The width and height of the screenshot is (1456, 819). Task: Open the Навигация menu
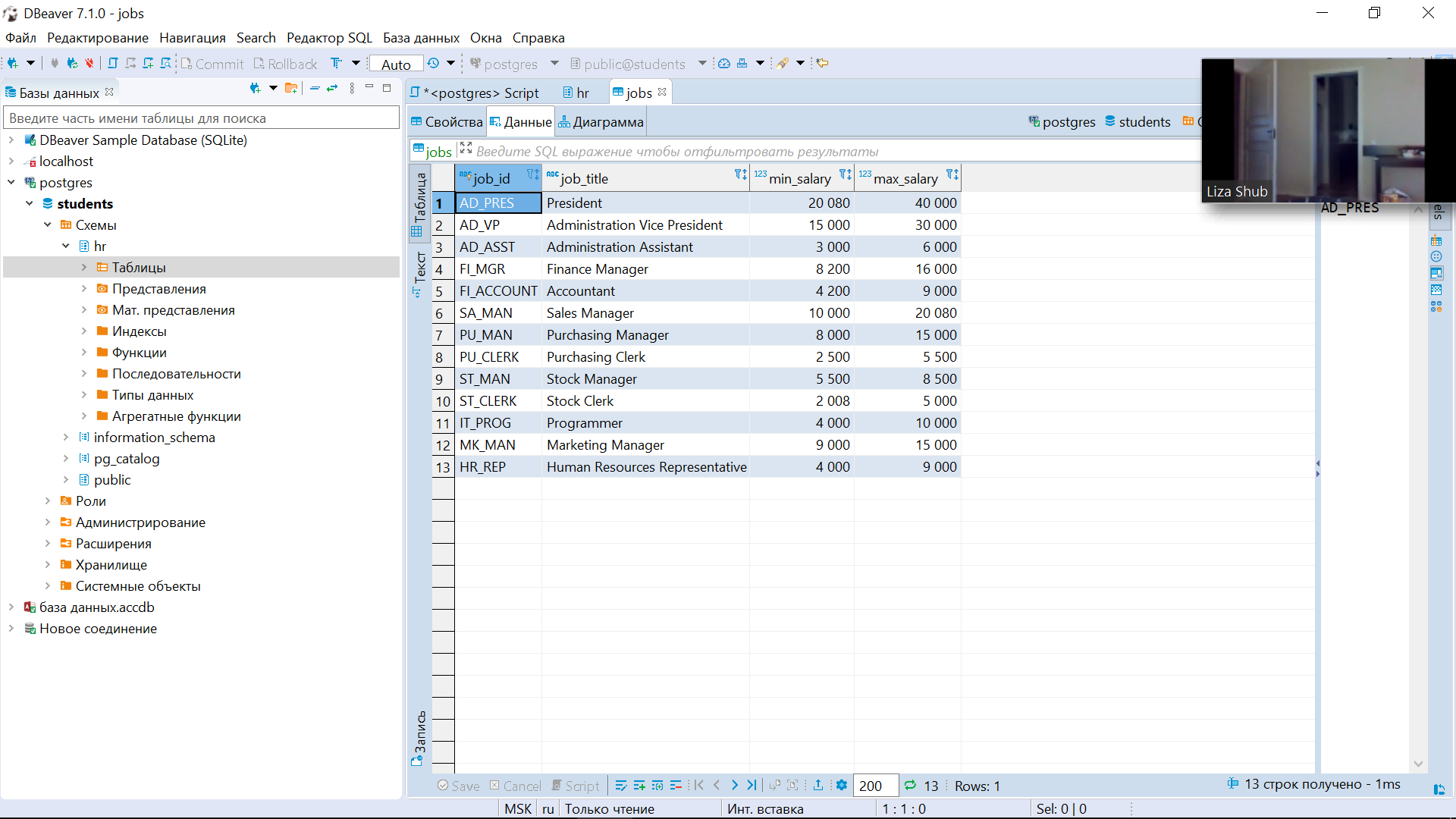point(192,38)
